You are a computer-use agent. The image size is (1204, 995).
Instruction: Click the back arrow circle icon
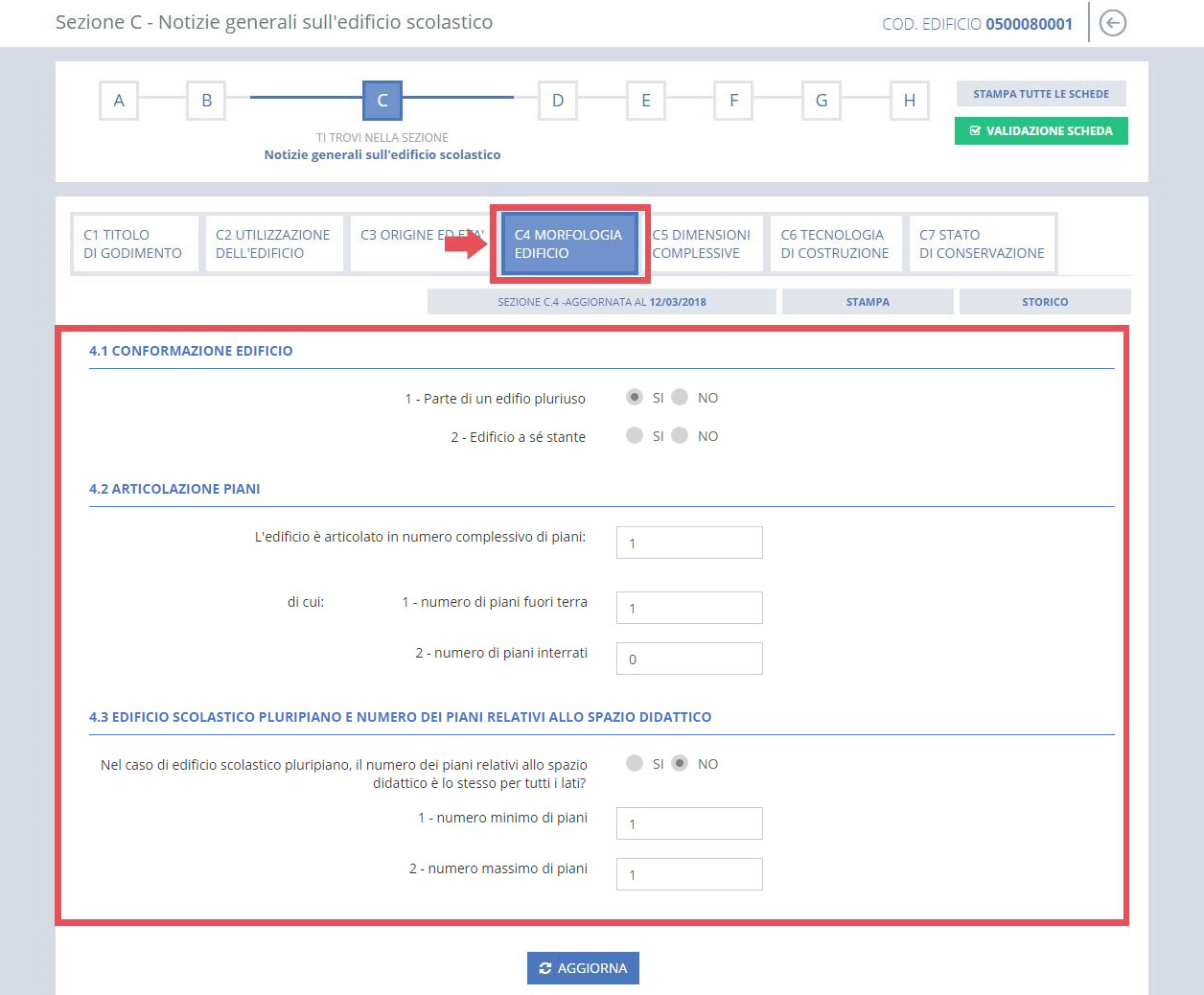pos(1112,23)
